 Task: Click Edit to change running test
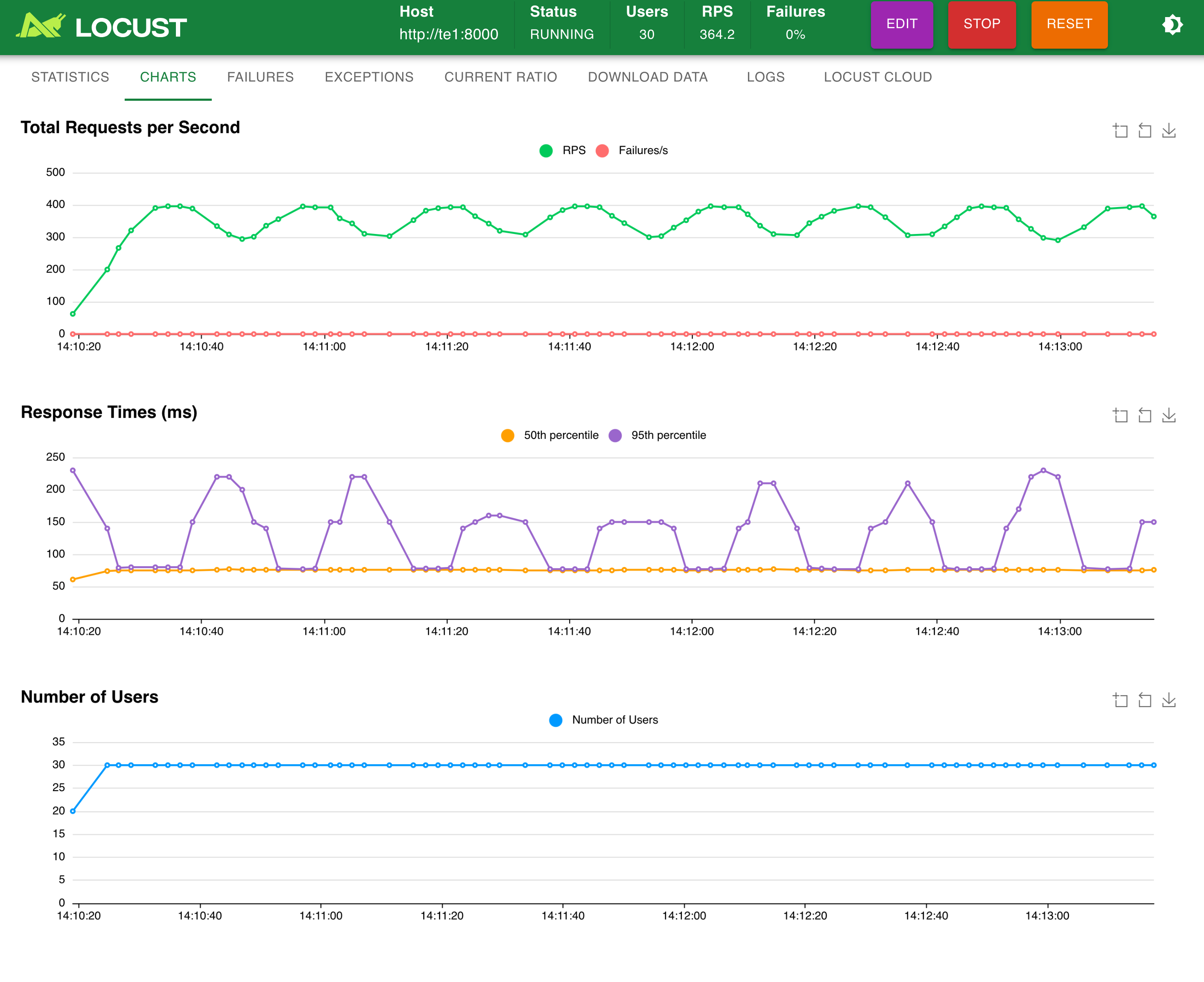click(901, 24)
